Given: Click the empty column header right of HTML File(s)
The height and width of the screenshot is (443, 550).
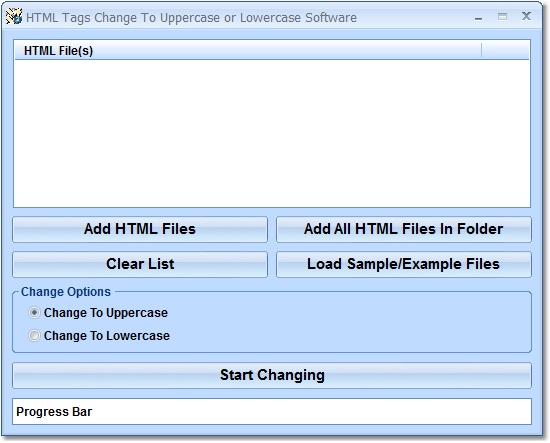Looking at the screenshot, I should 505,51.
